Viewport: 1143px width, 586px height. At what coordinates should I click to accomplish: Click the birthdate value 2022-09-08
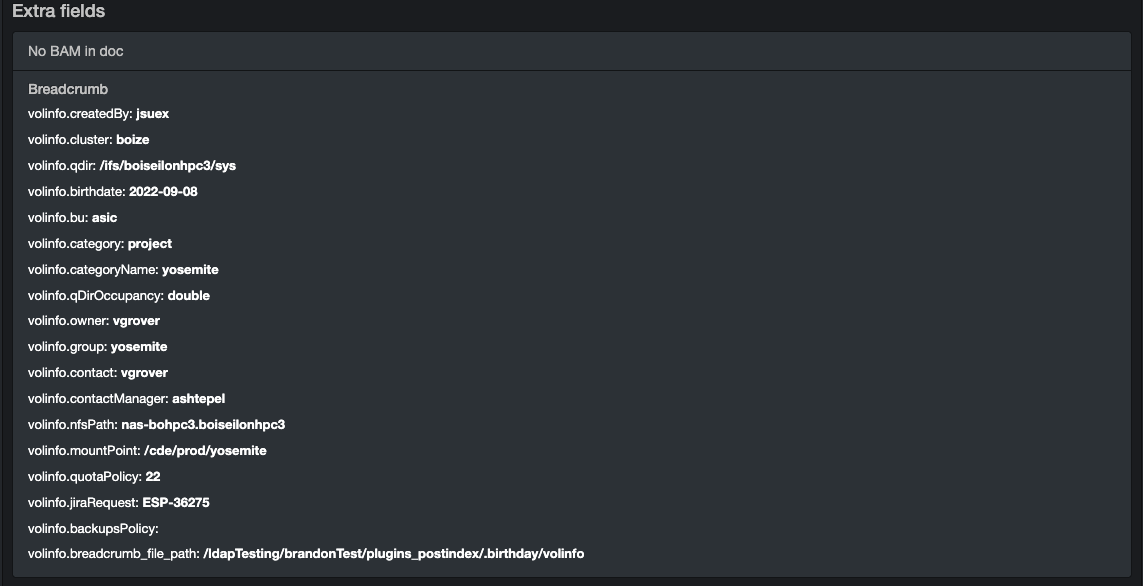coord(163,192)
